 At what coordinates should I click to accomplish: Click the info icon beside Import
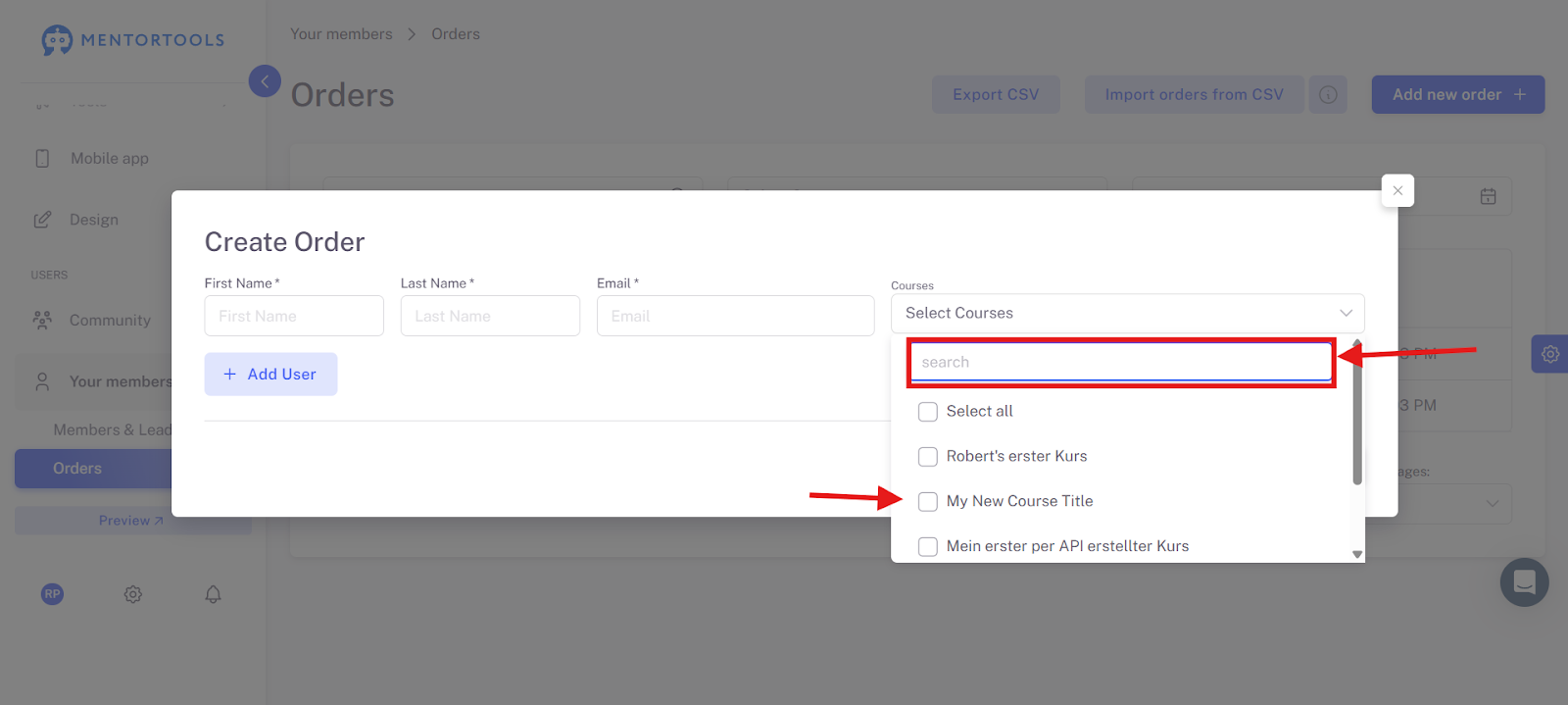click(x=1328, y=94)
